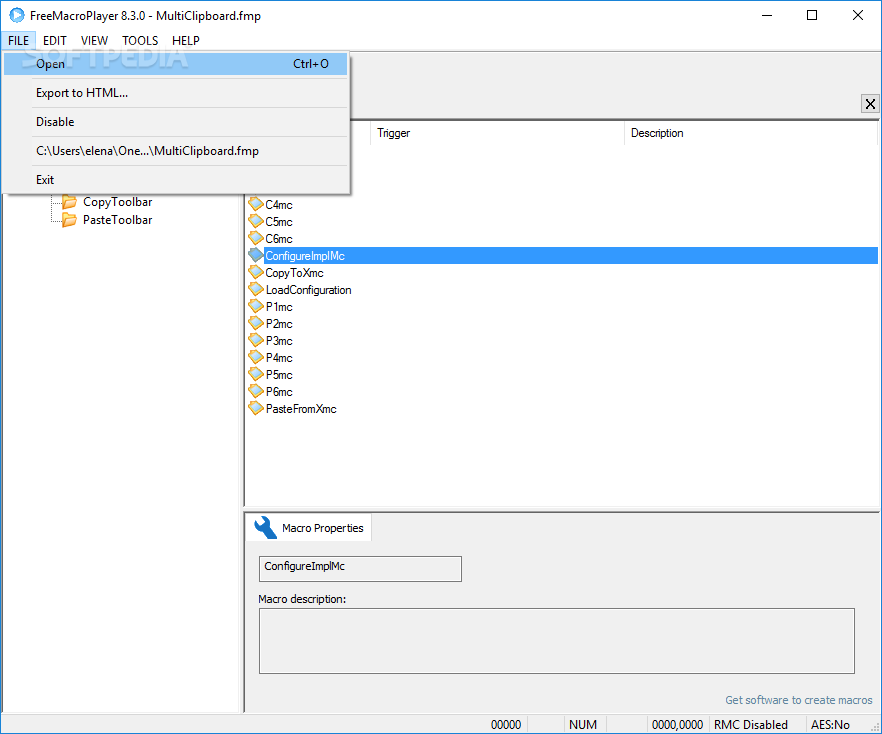The image size is (882, 734).
Task: Click the P3mc macro icon
Action: click(x=256, y=340)
